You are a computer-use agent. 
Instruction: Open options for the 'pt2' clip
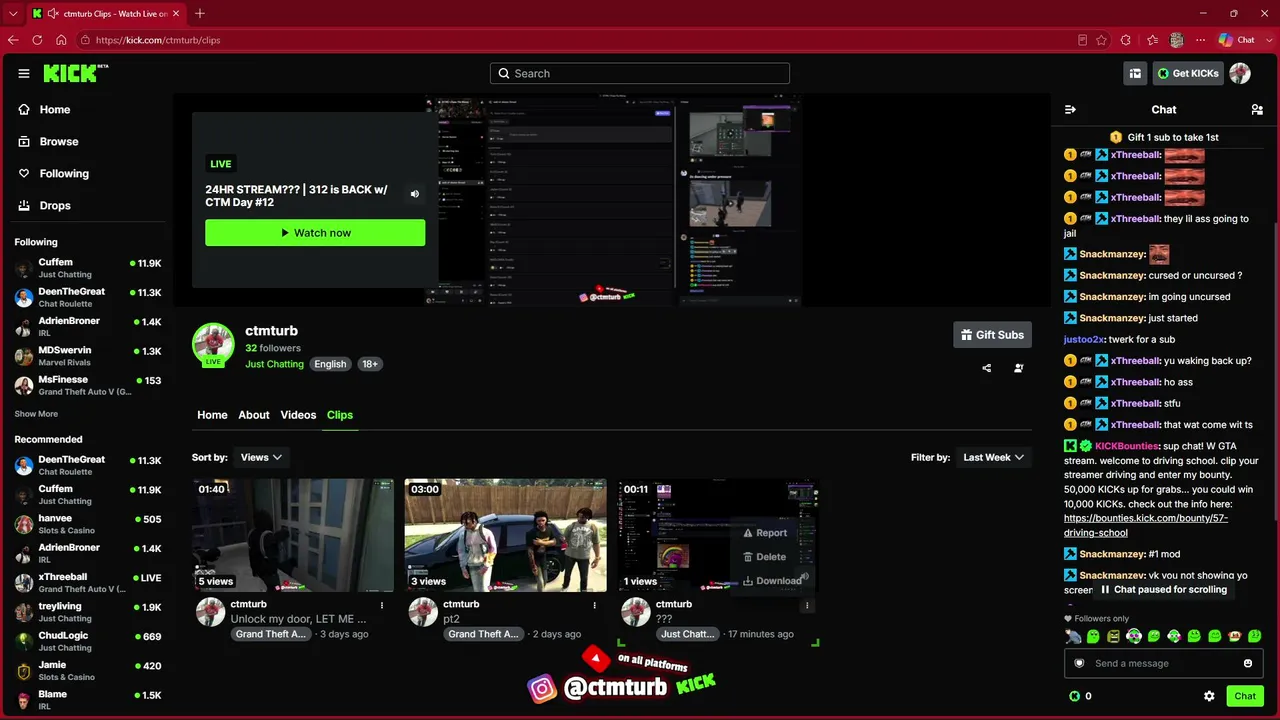tap(594, 605)
